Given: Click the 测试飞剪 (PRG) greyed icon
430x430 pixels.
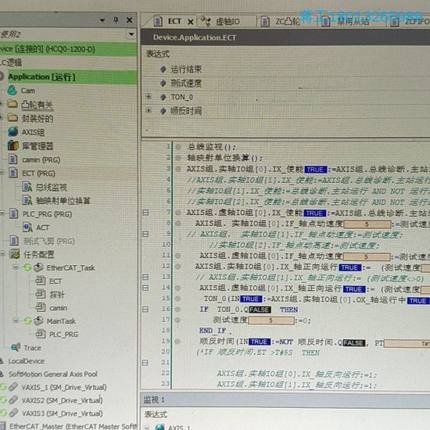Looking at the screenshot, I should click(14, 241).
